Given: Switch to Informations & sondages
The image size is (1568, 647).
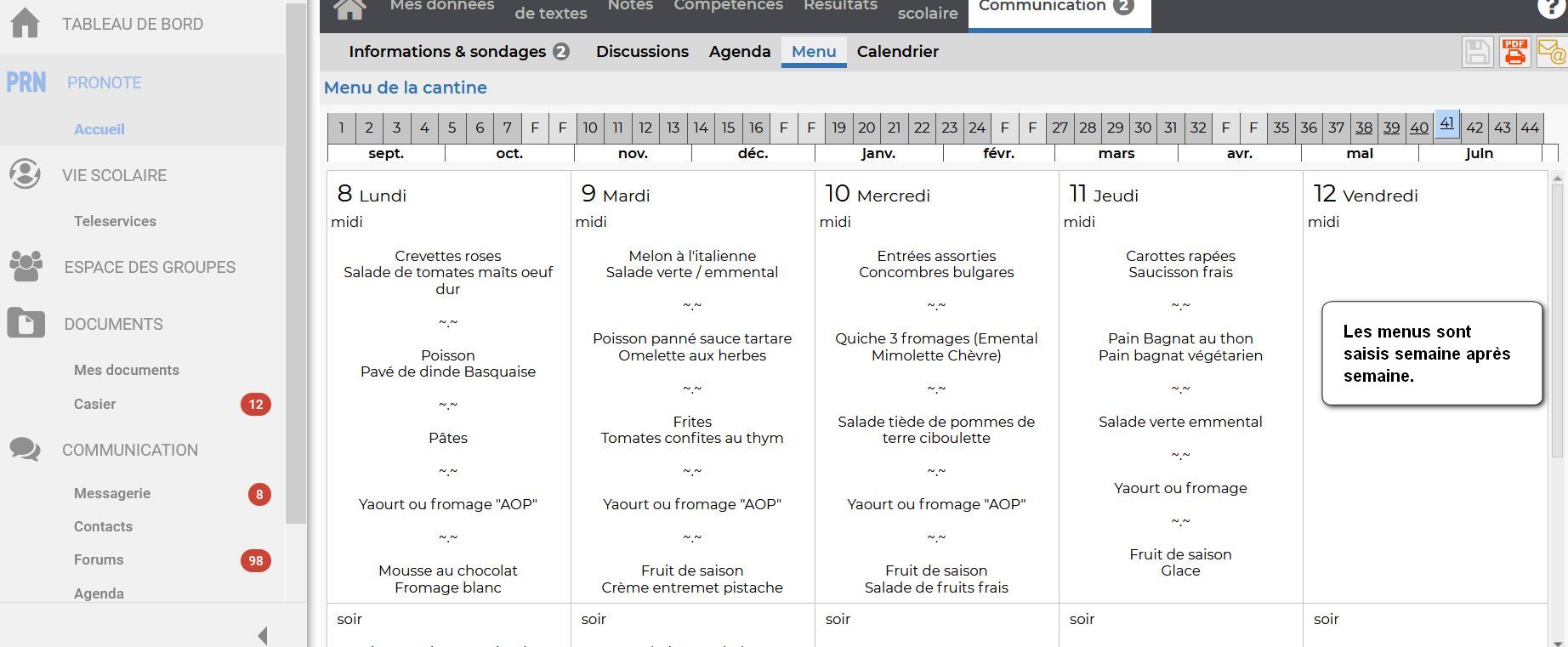Looking at the screenshot, I should [x=458, y=52].
